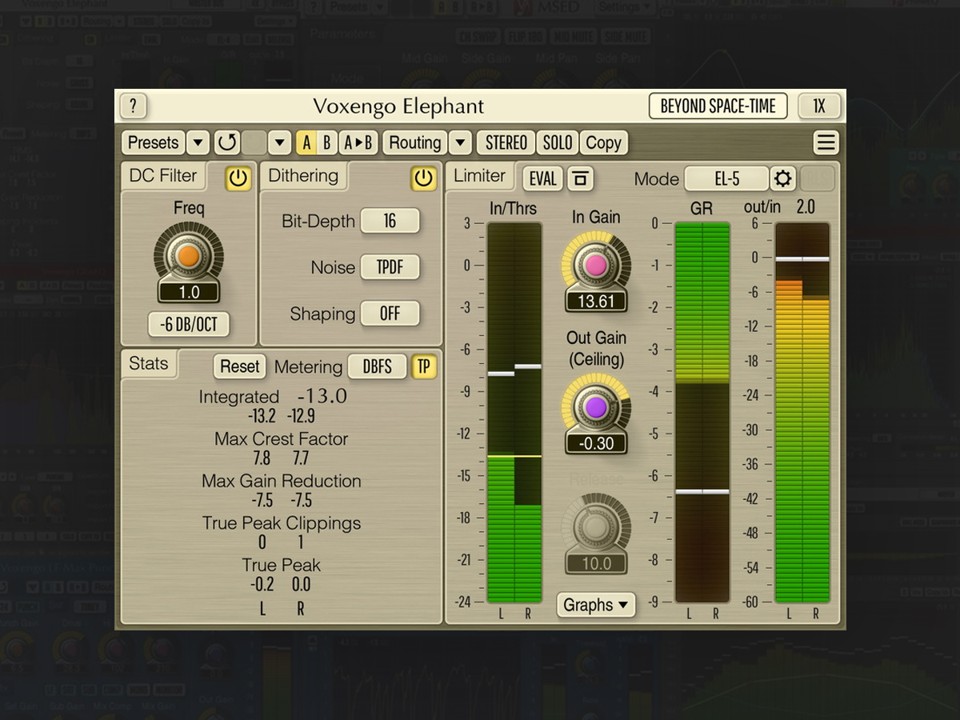Toggle the TP true peak metering button
Viewport: 960px width, 720px height.
point(424,367)
